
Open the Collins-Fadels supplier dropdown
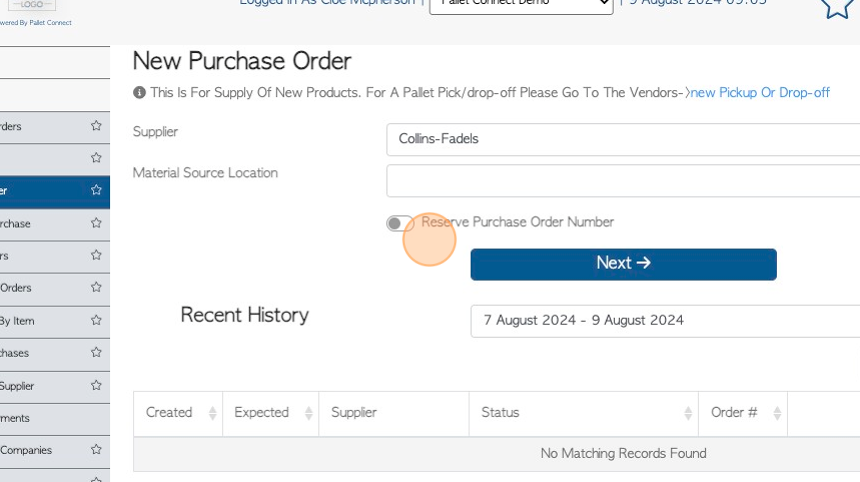pyautogui.click(x=623, y=139)
